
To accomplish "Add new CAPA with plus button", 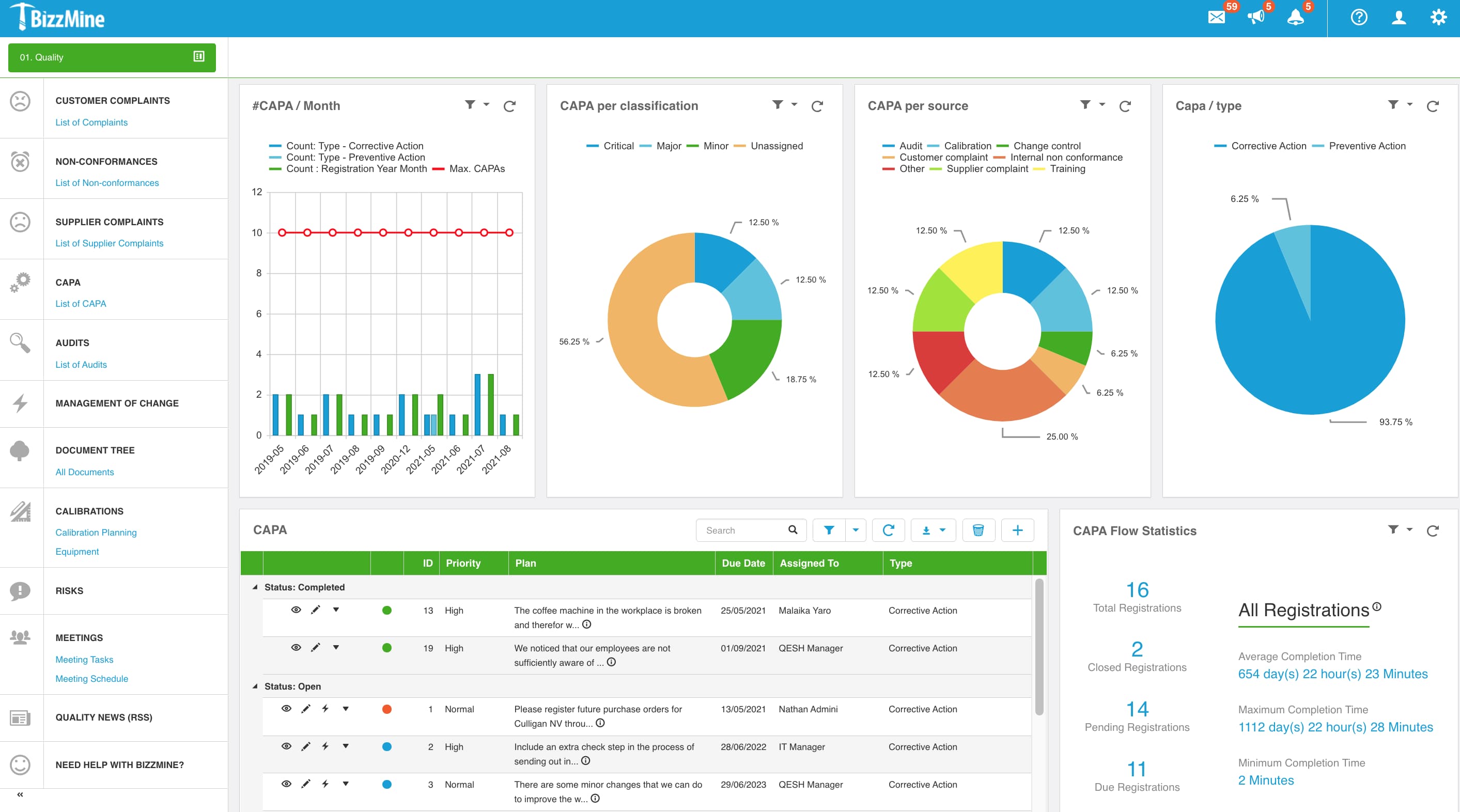I will coord(1017,530).
